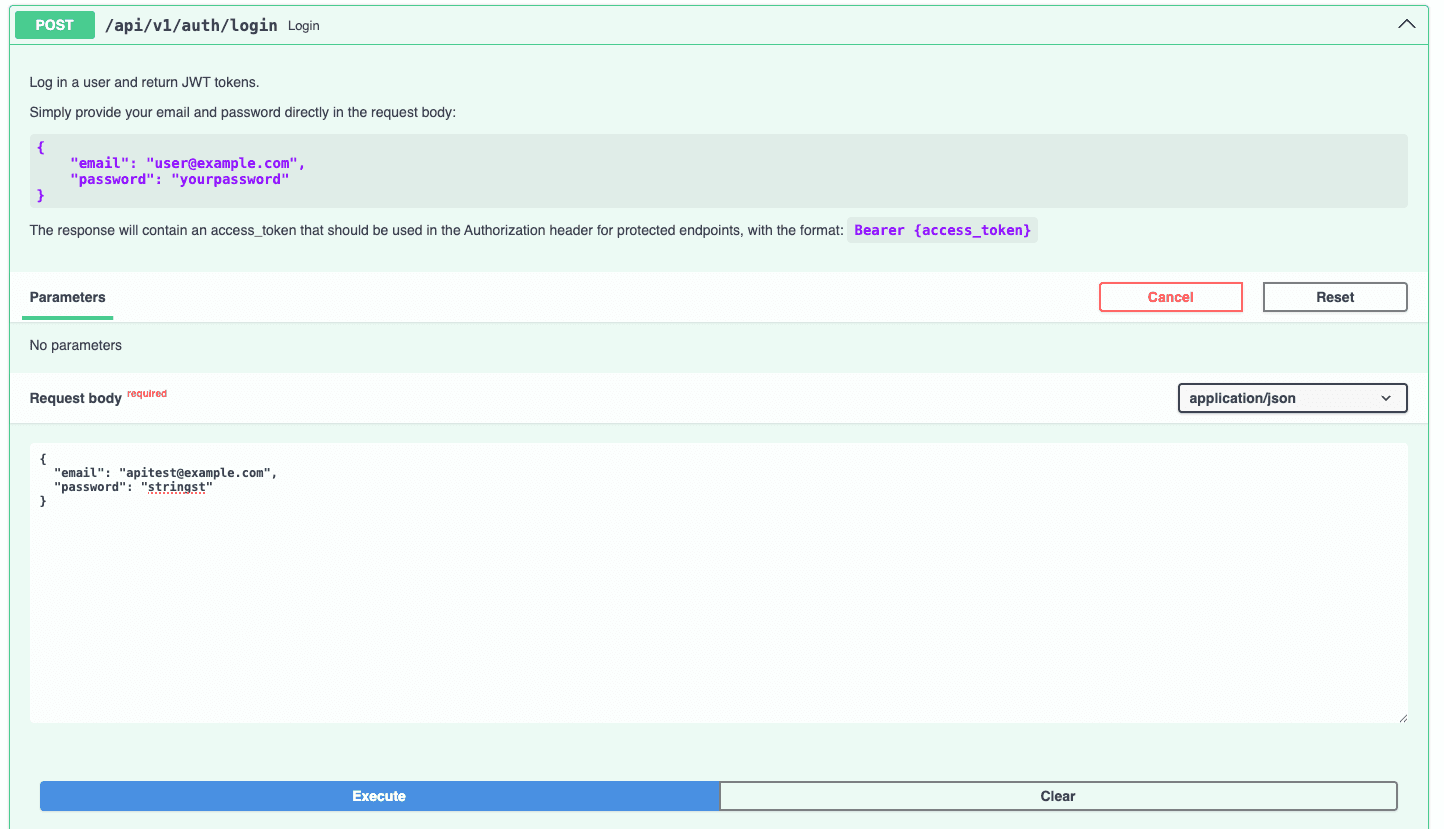Screen dimensions: 1444x829
Task: Click the green POST method badge
Action: 54,25
